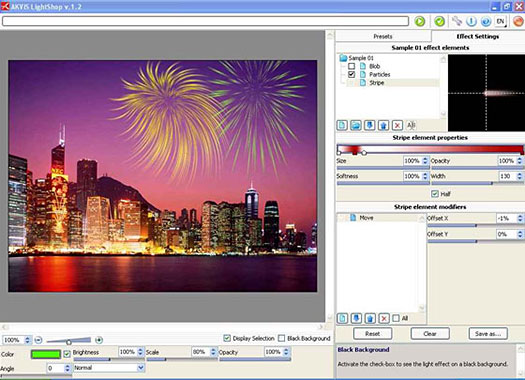Click the Angle input field
525x380 pixels.
tap(56, 368)
